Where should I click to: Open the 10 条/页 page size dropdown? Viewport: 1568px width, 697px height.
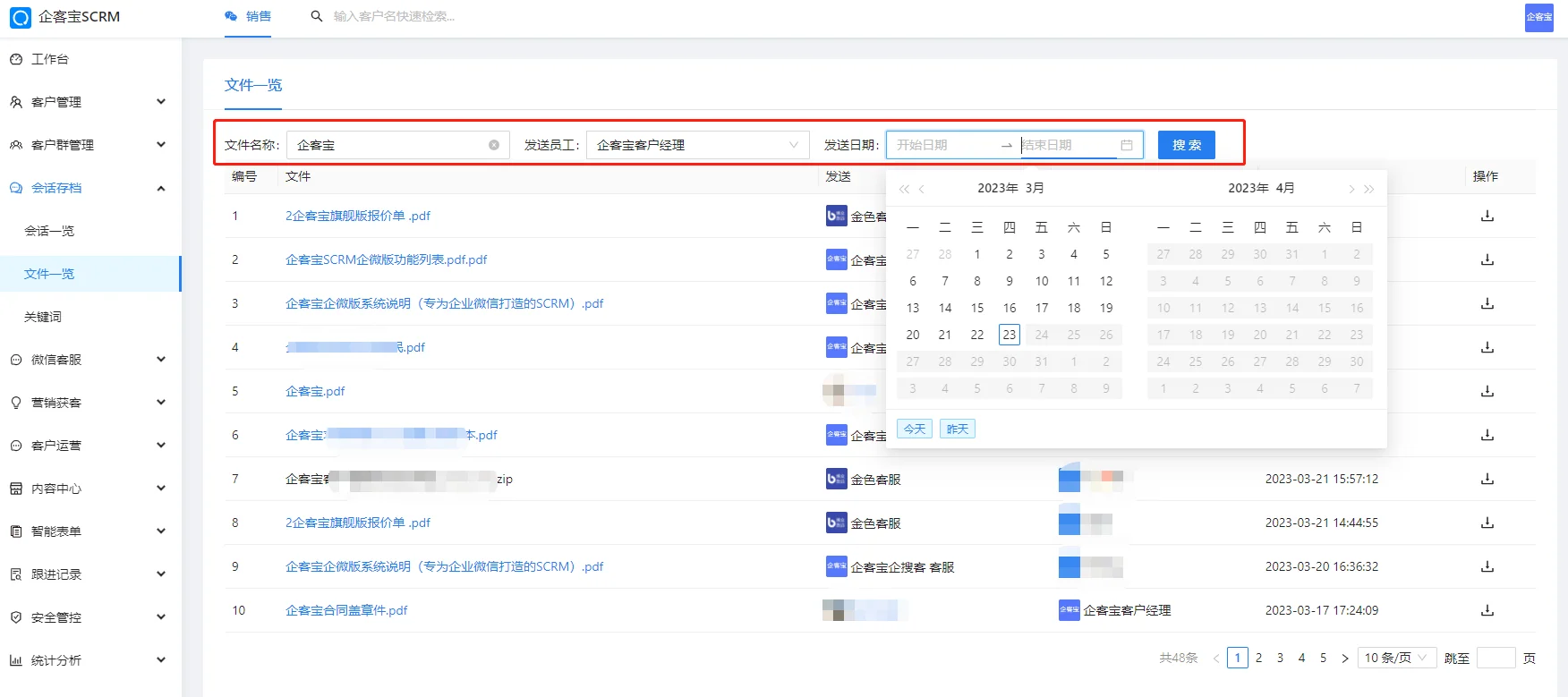(x=1396, y=659)
